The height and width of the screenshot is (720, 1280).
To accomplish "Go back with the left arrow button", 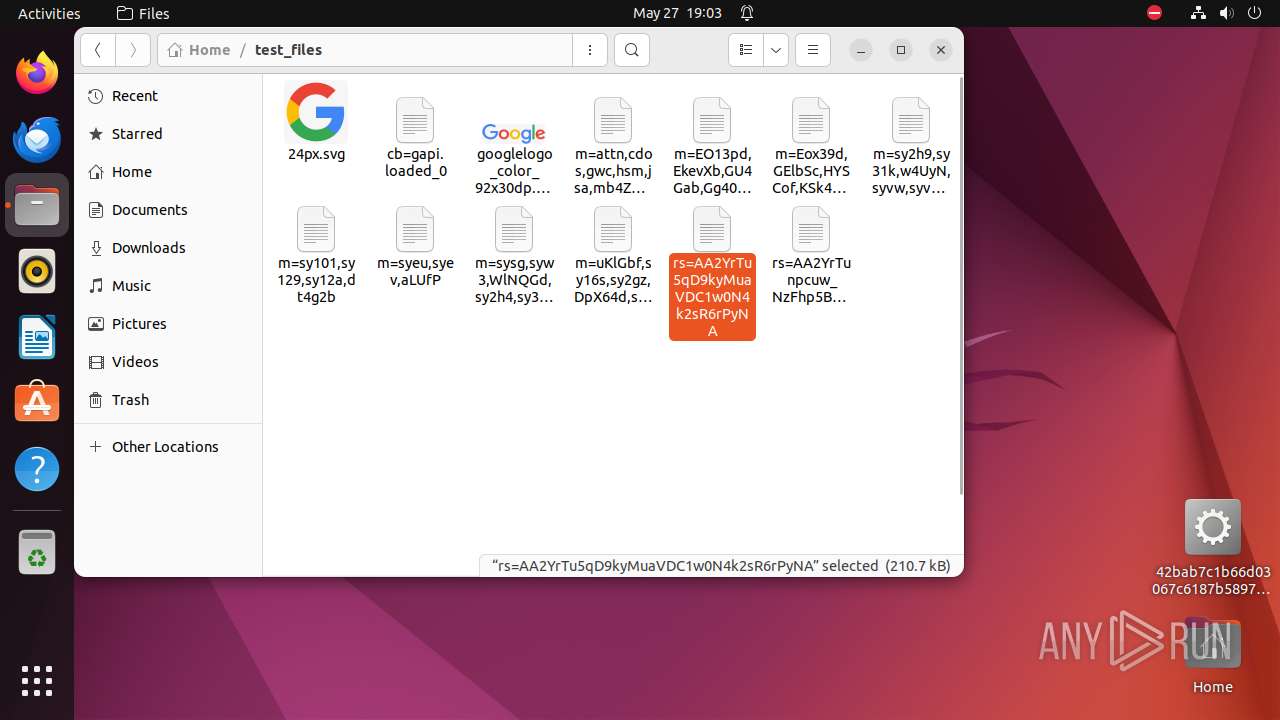I will pyautogui.click(x=98, y=50).
